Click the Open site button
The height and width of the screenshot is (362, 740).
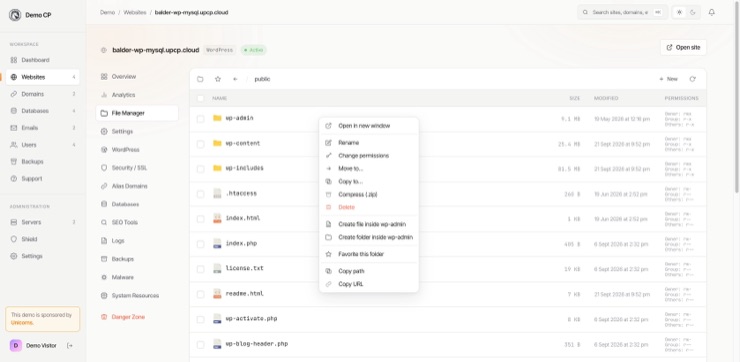point(683,48)
